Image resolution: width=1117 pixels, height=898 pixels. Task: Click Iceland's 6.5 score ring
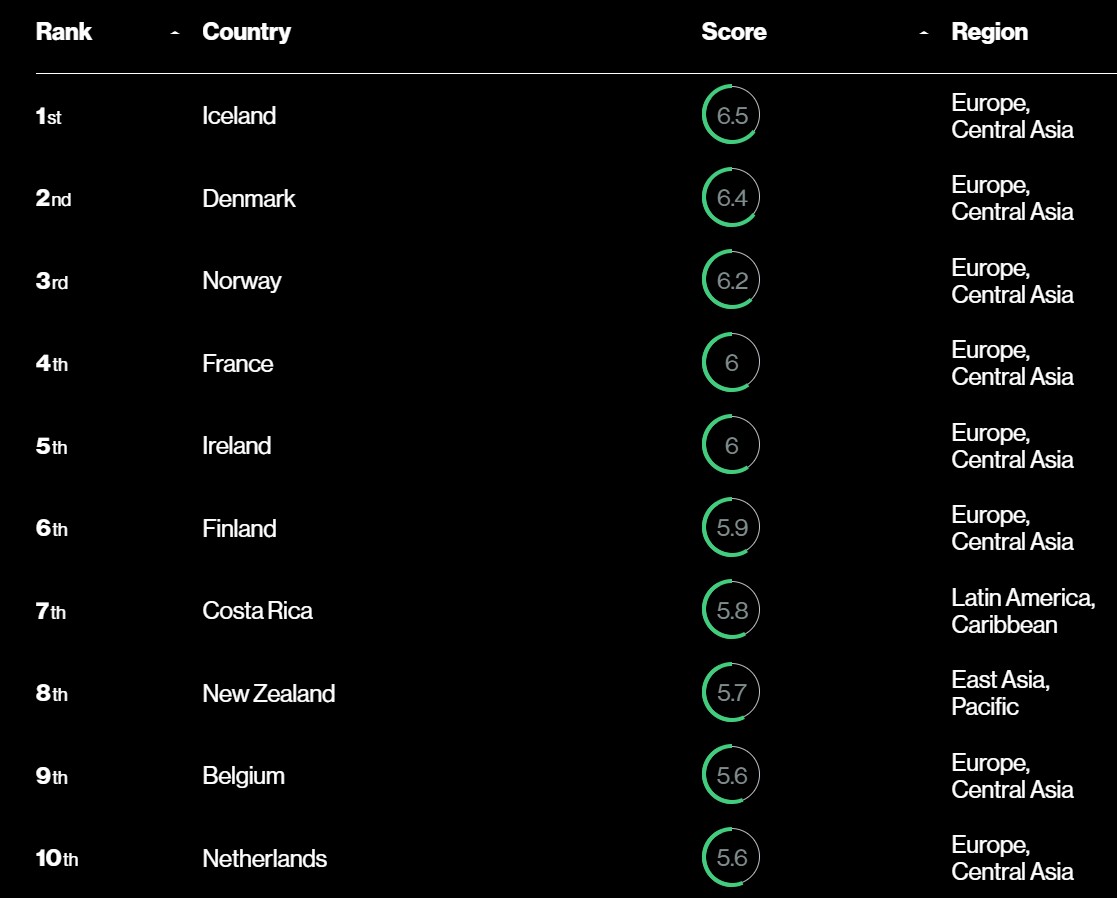(x=731, y=116)
